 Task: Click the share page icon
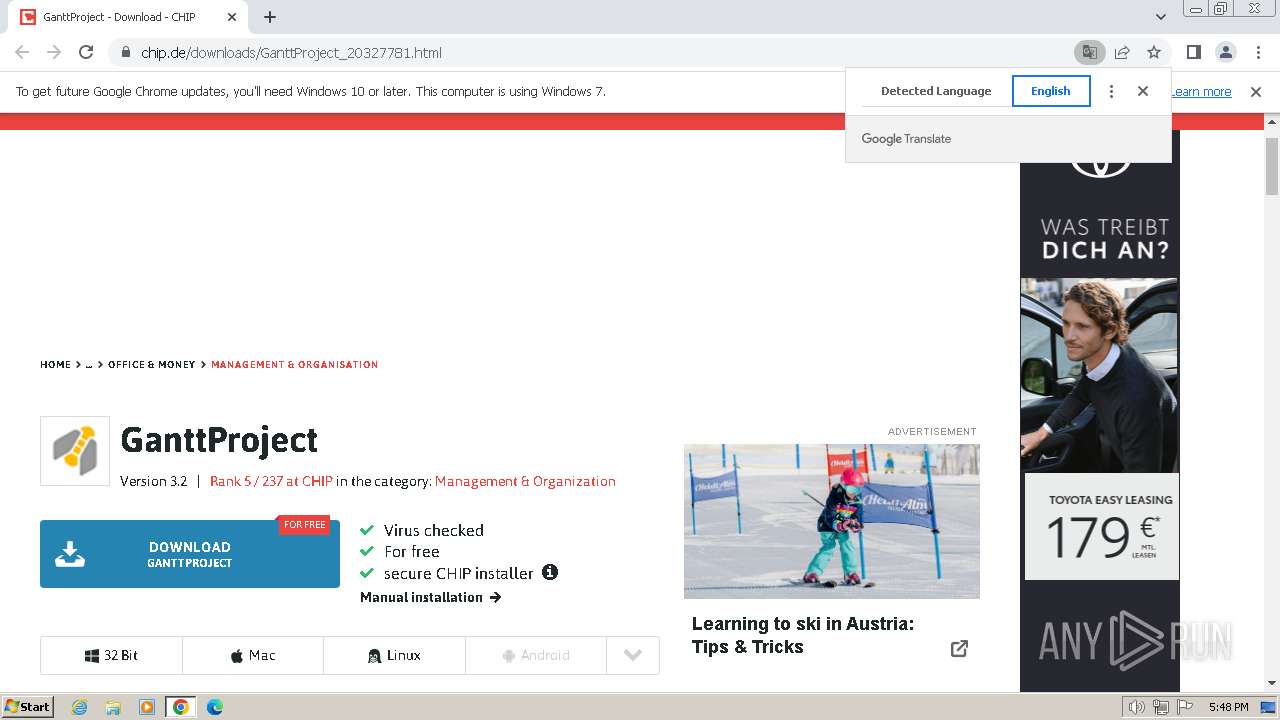[1122, 52]
